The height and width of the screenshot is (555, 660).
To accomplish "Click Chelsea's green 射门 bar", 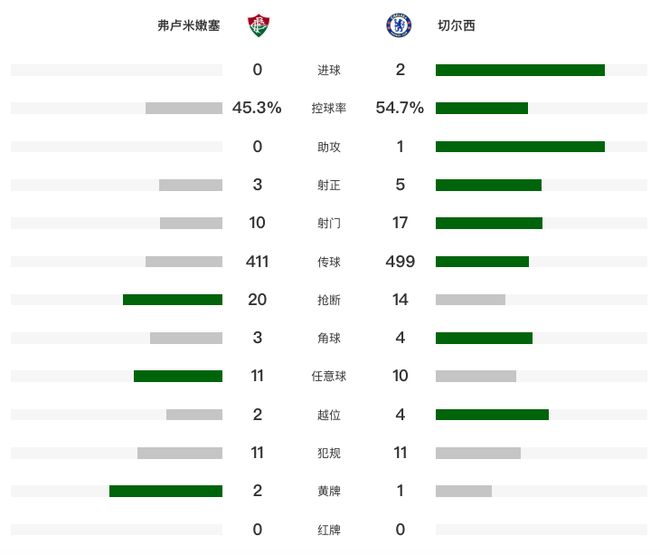I will (489, 223).
